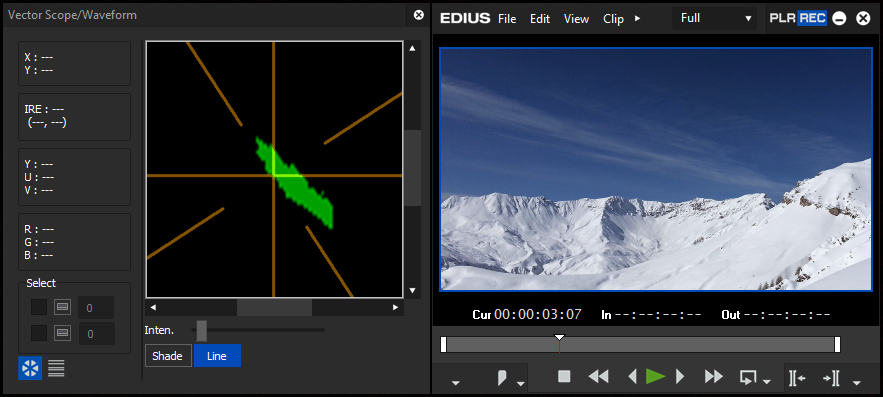The image size is (883, 397).
Task: Start playback with the green Play button
Action: point(655,376)
